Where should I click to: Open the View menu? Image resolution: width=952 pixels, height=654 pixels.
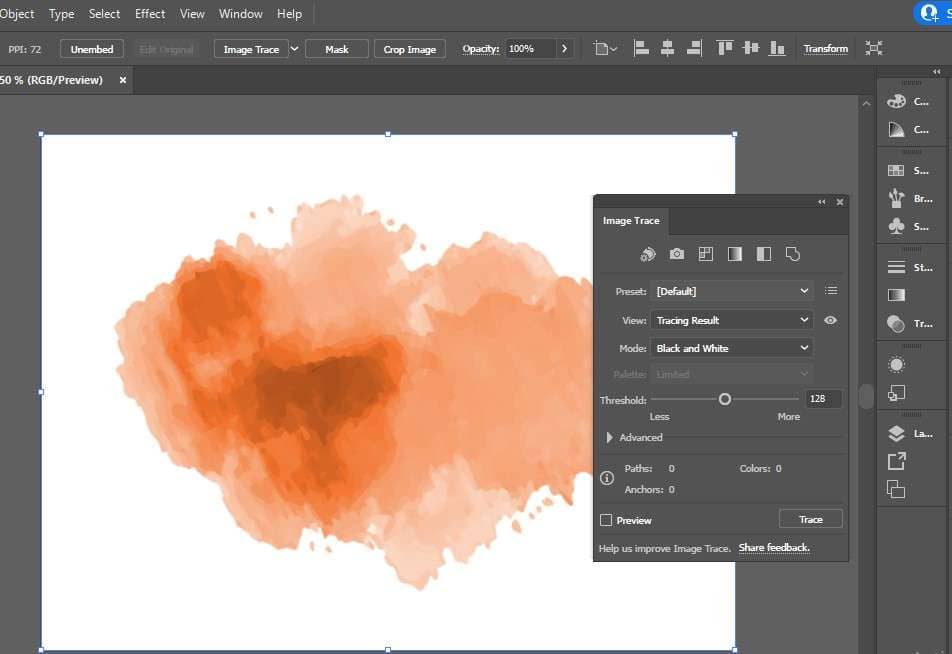coord(192,13)
